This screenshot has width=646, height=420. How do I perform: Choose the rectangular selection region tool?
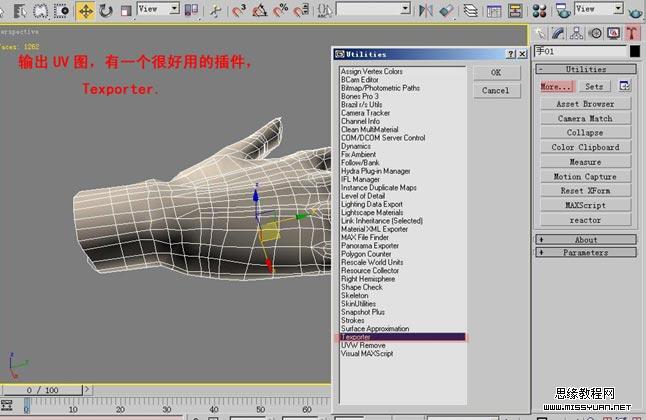[x=40, y=10]
